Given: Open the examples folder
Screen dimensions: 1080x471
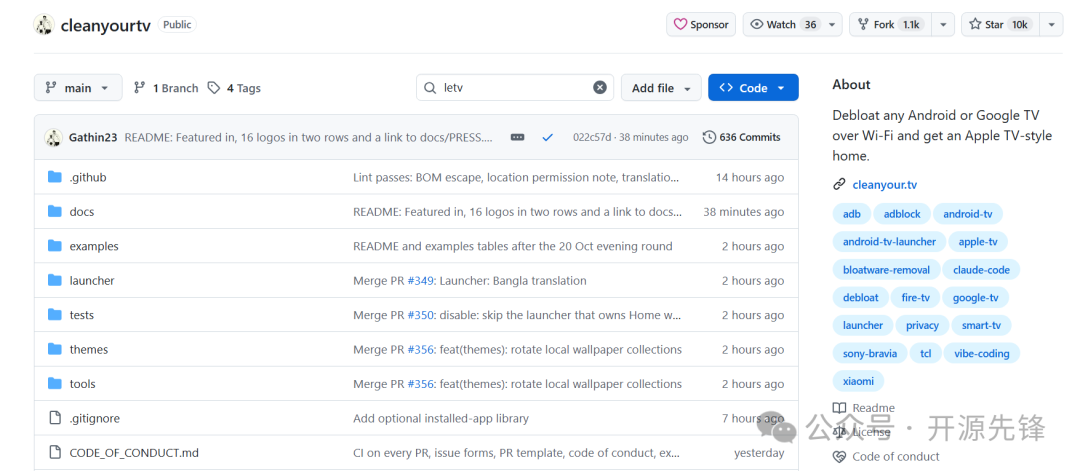Looking at the screenshot, I should 94,246.
